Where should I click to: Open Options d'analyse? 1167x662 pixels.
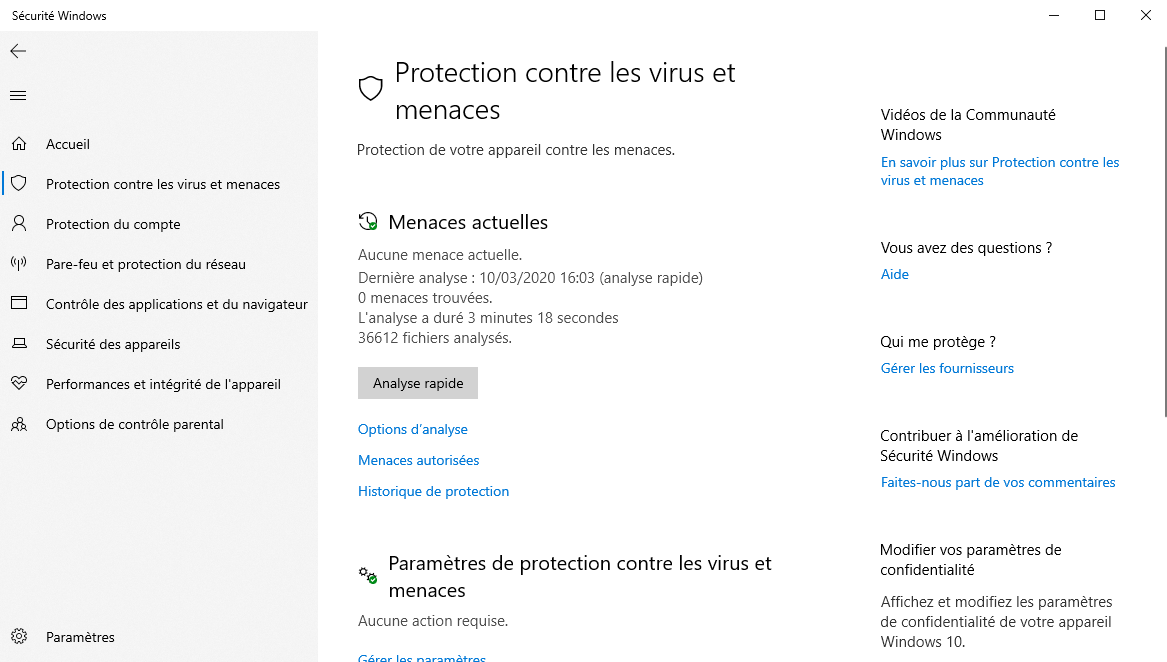pos(412,429)
